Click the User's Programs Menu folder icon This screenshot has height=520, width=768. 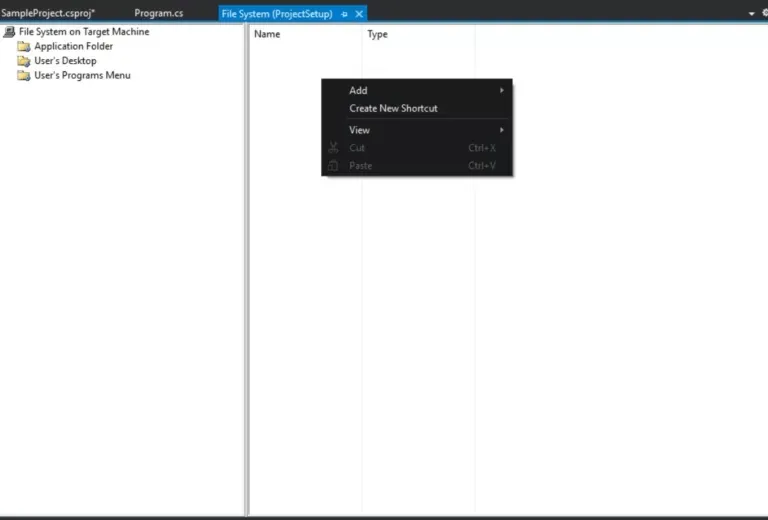(24, 76)
